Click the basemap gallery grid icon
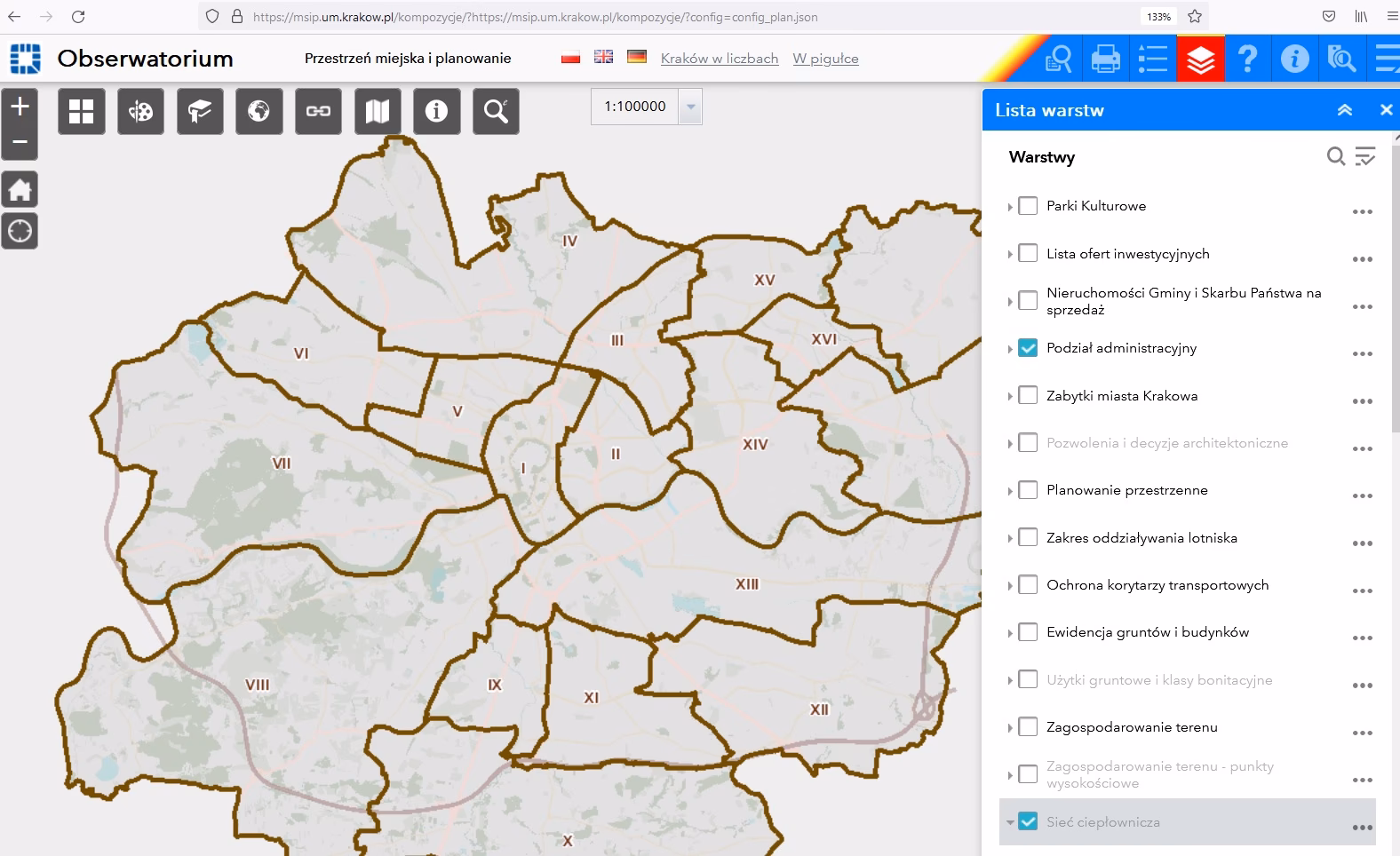1400x856 pixels. click(82, 111)
